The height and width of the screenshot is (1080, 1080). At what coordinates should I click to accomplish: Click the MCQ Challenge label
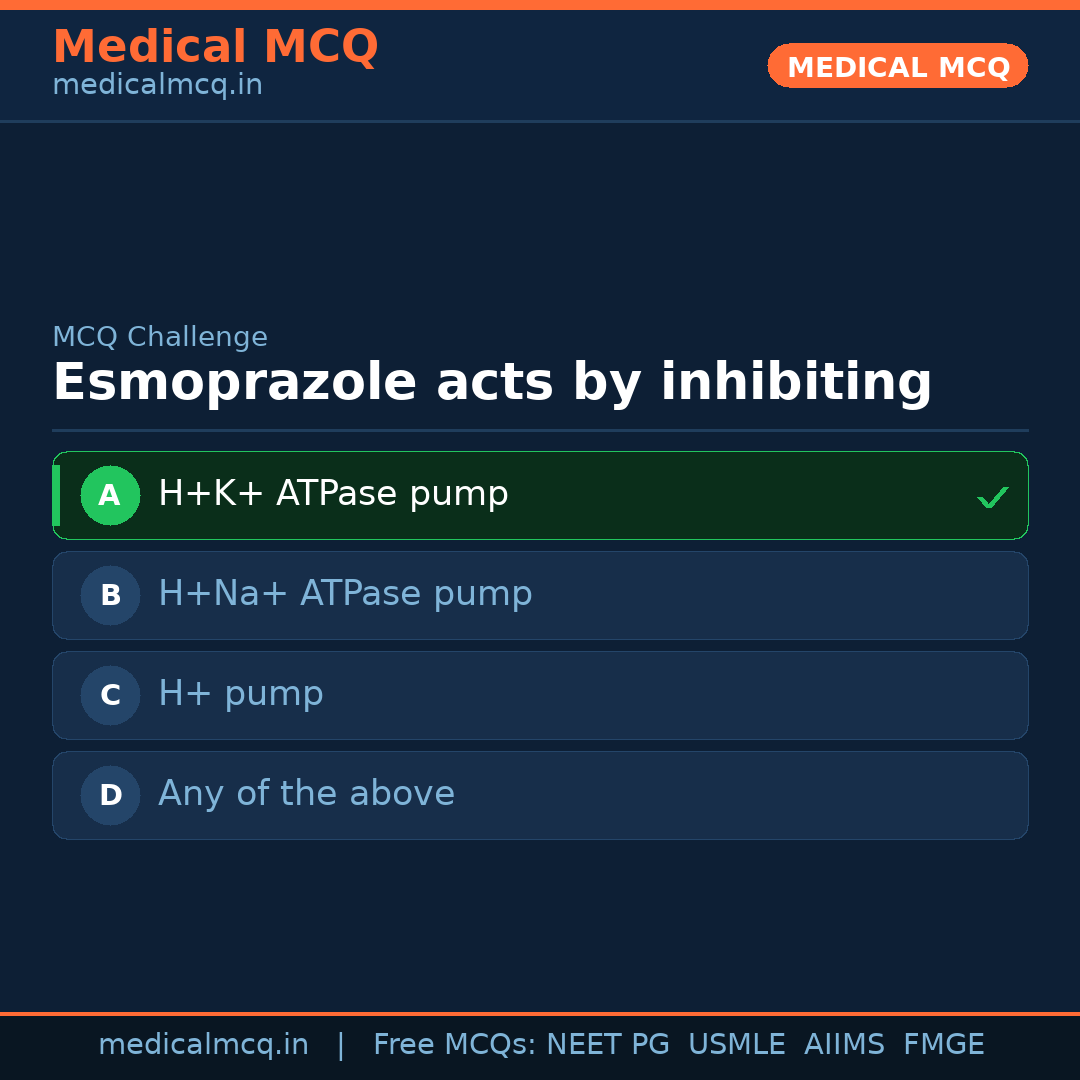[x=160, y=337]
